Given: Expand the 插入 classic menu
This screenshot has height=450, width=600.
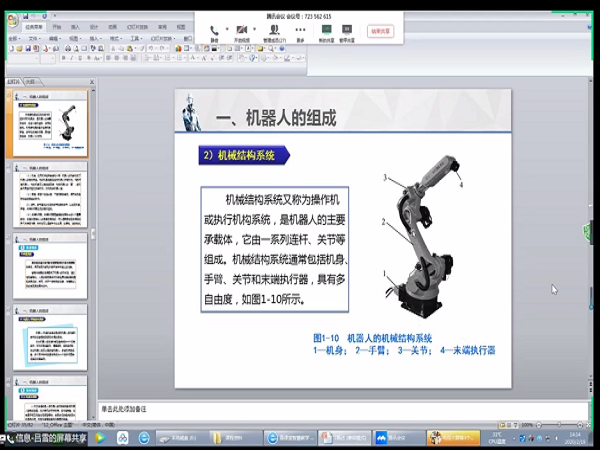Looking at the screenshot, I should coord(95,39).
